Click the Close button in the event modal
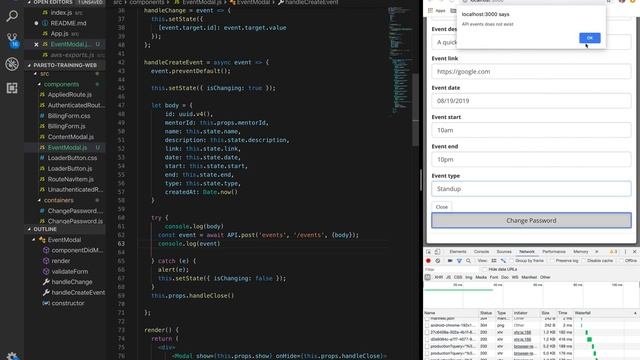 (442, 207)
